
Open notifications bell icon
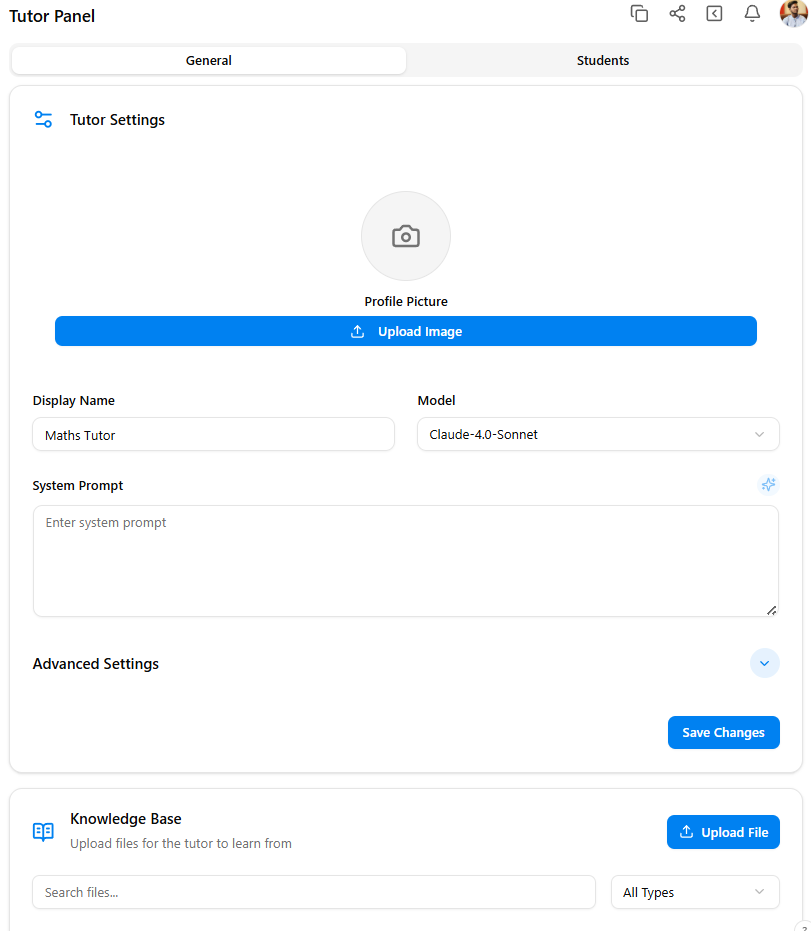[x=752, y=14]
